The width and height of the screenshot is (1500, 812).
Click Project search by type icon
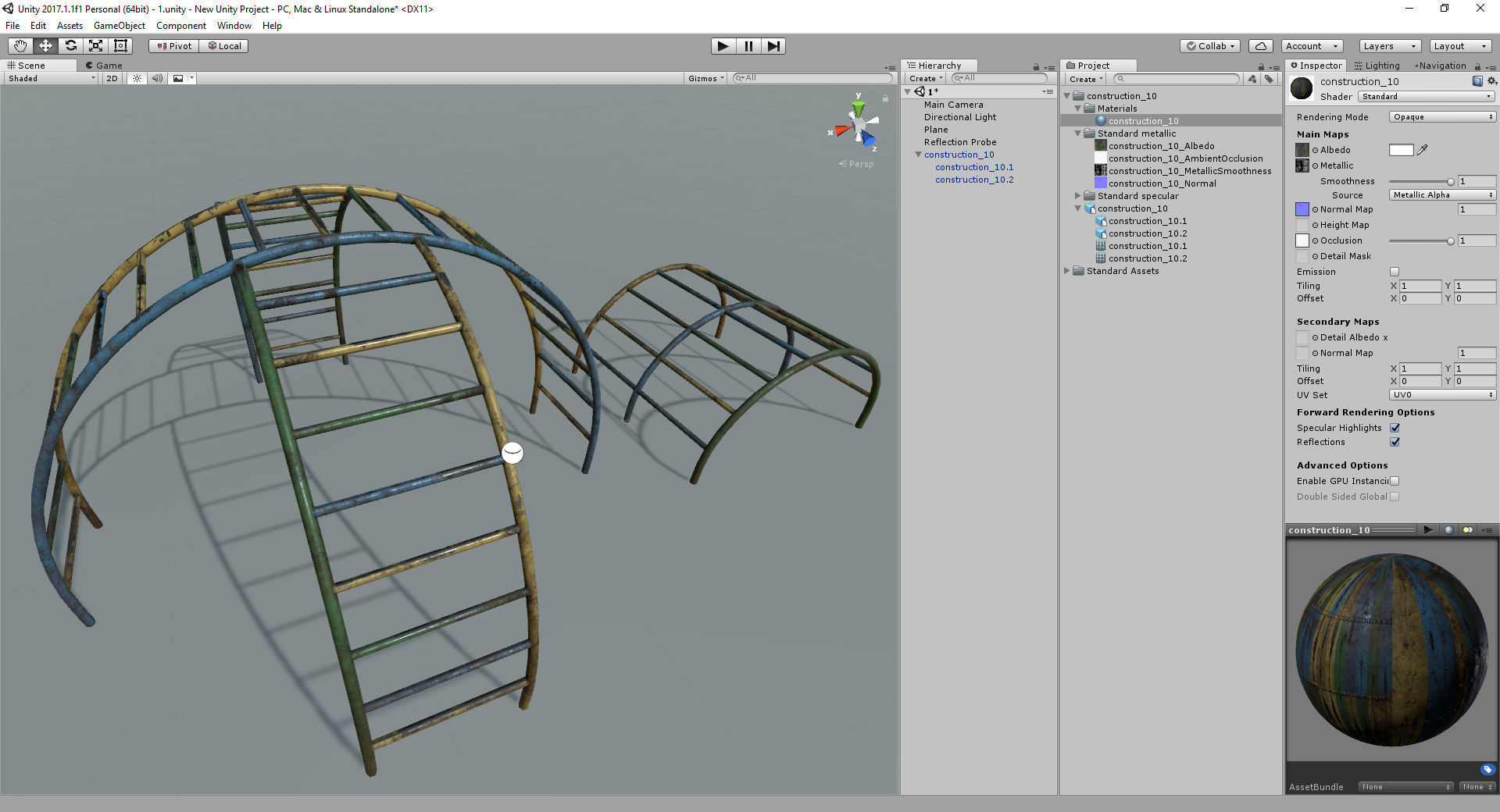tap(1252, 79)
